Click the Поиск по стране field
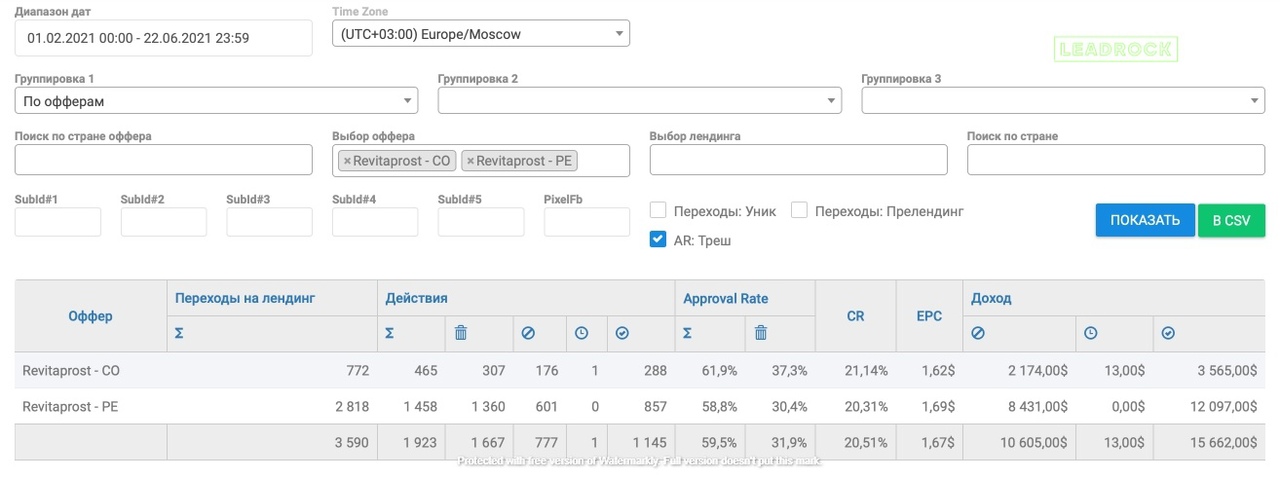The image size is (1280, 479). pyautogui.click(x=1116, y=160)
